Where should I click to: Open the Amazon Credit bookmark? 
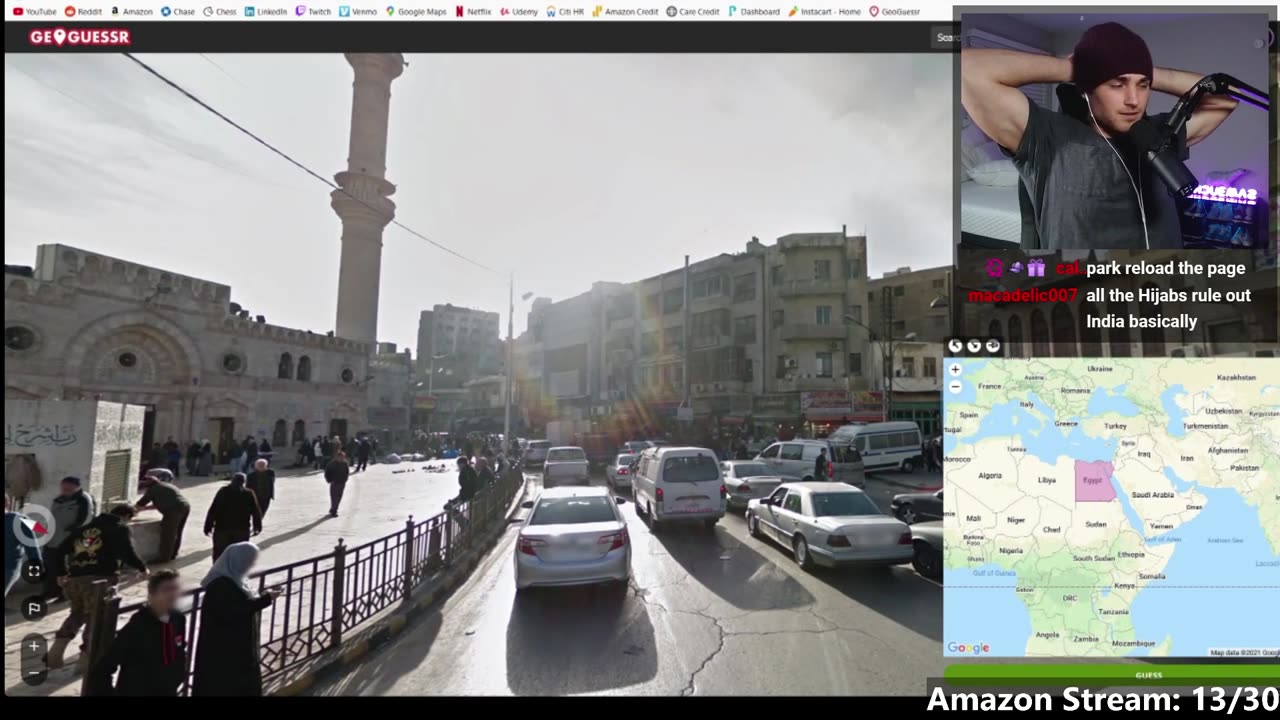point(625,11)
